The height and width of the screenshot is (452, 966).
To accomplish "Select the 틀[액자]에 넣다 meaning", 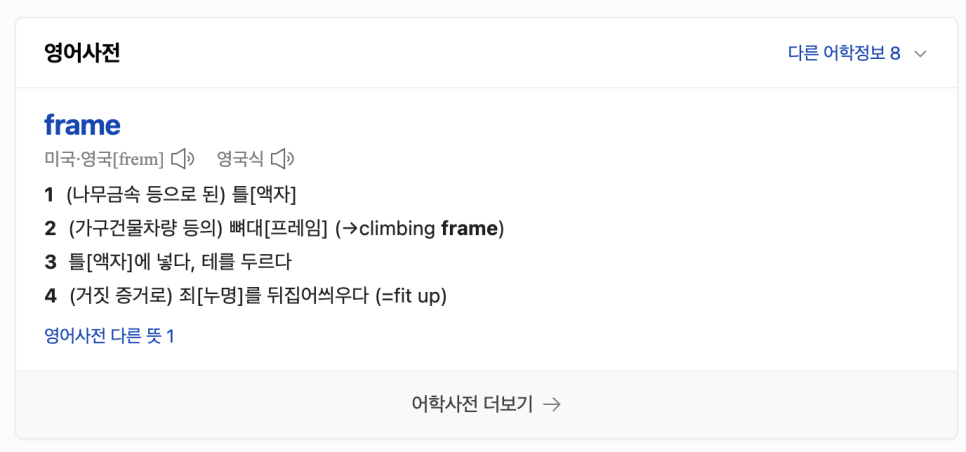I will click(x=126, y=262).
